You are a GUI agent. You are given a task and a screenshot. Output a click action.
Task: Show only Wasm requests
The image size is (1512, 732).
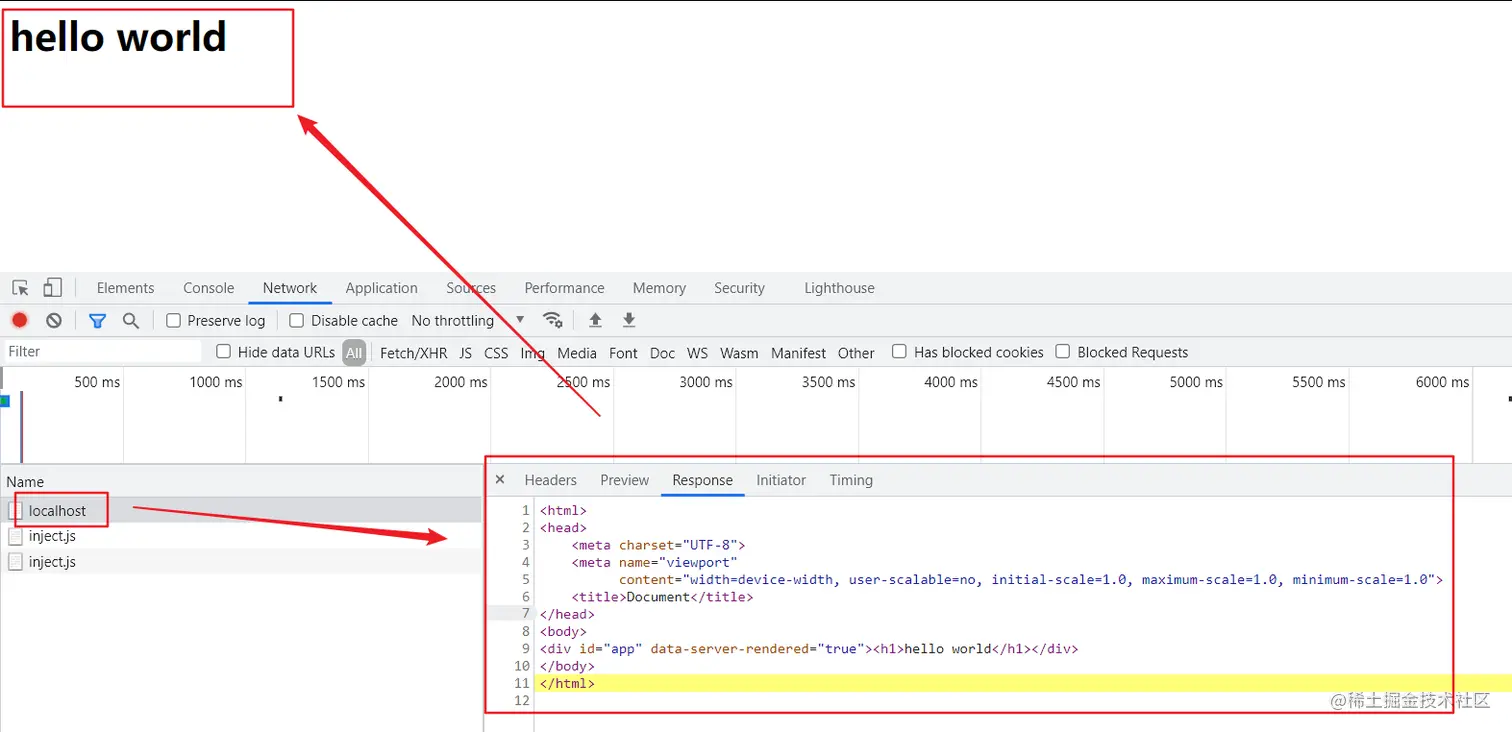739,353
